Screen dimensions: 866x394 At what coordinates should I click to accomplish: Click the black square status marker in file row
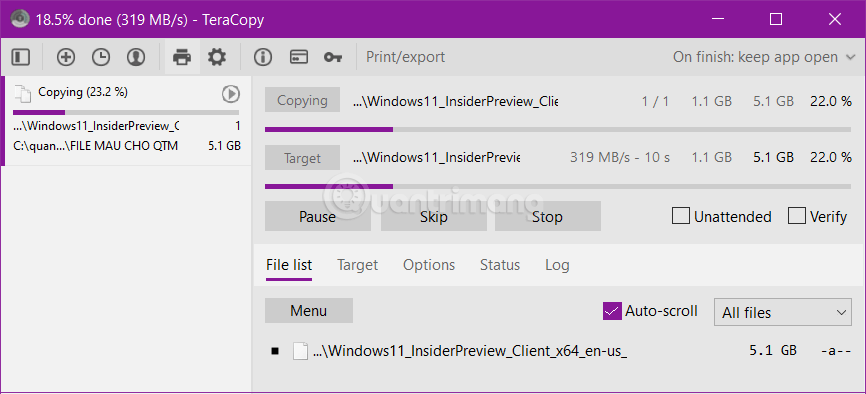[x=275, y=351]
